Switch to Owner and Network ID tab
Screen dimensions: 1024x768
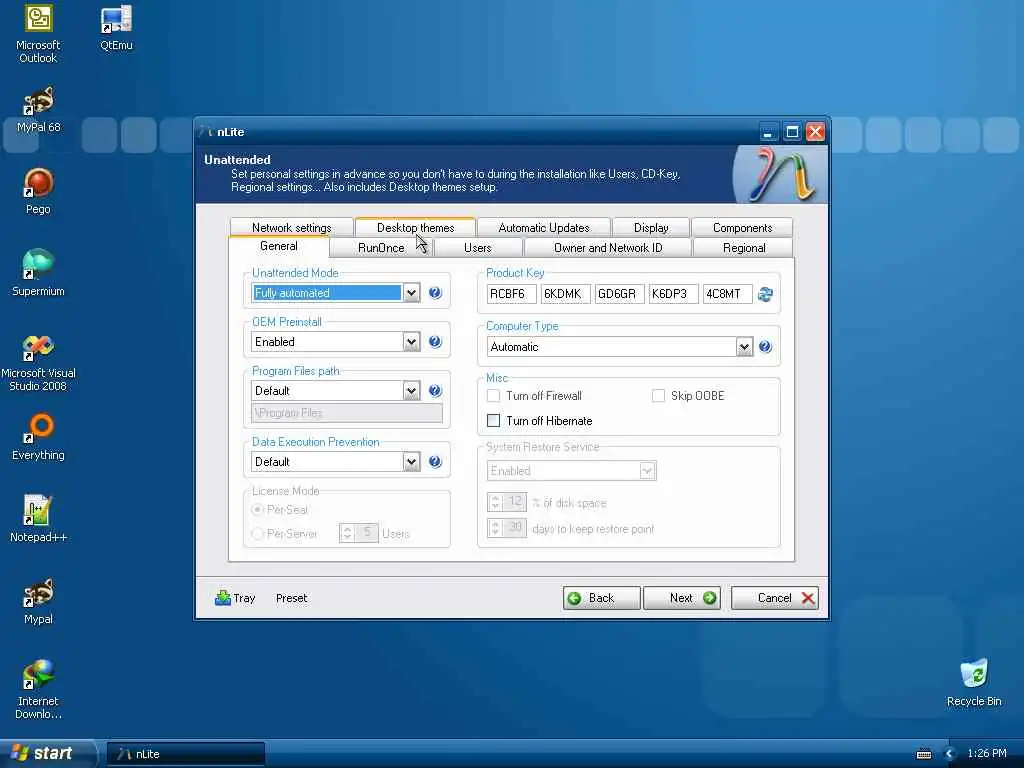(608, 248)
